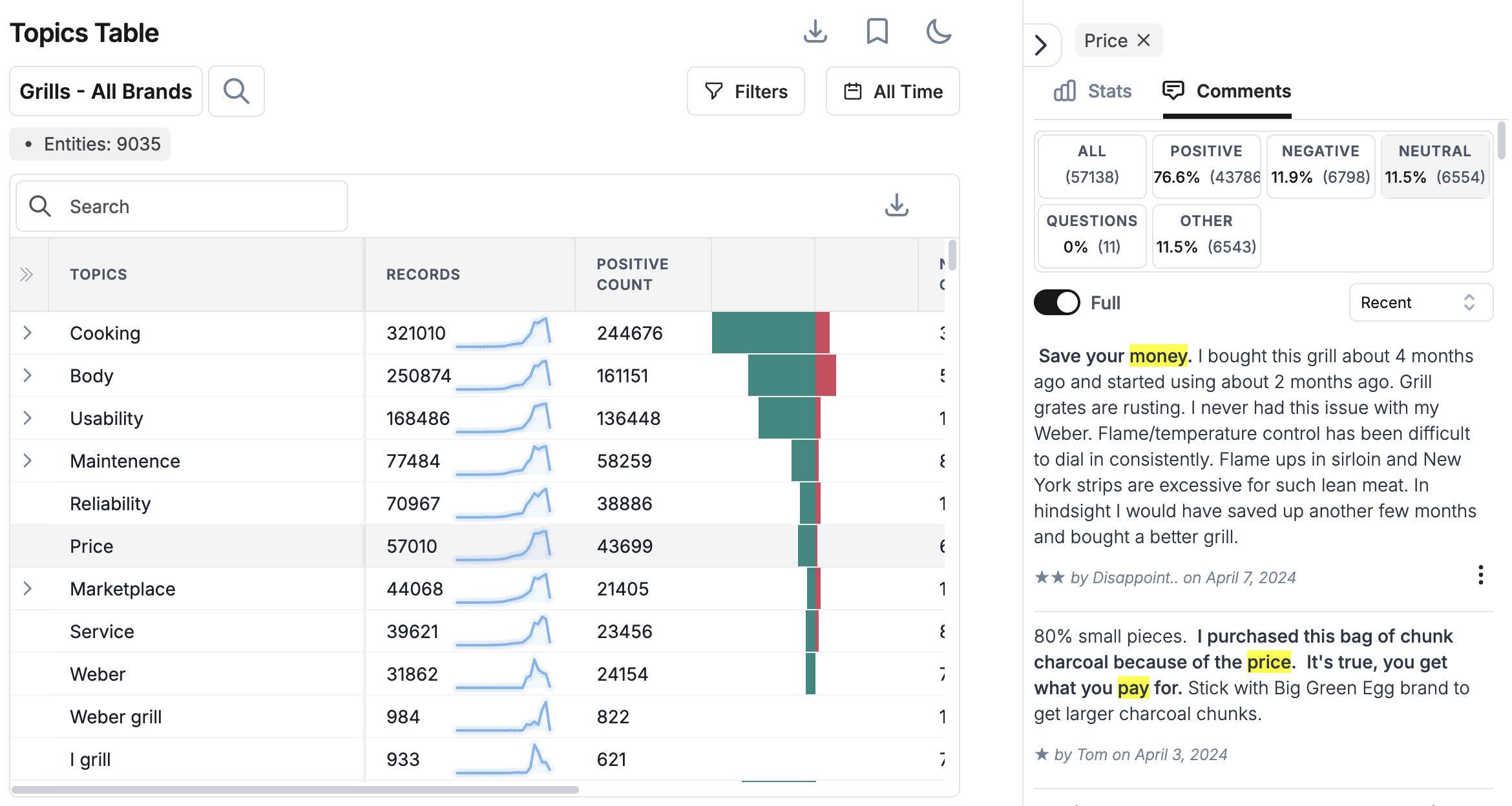Open the Recent sort dropdown
Screen dimensions: 1512x806
pyautogui.click(x=1421, y=302)
